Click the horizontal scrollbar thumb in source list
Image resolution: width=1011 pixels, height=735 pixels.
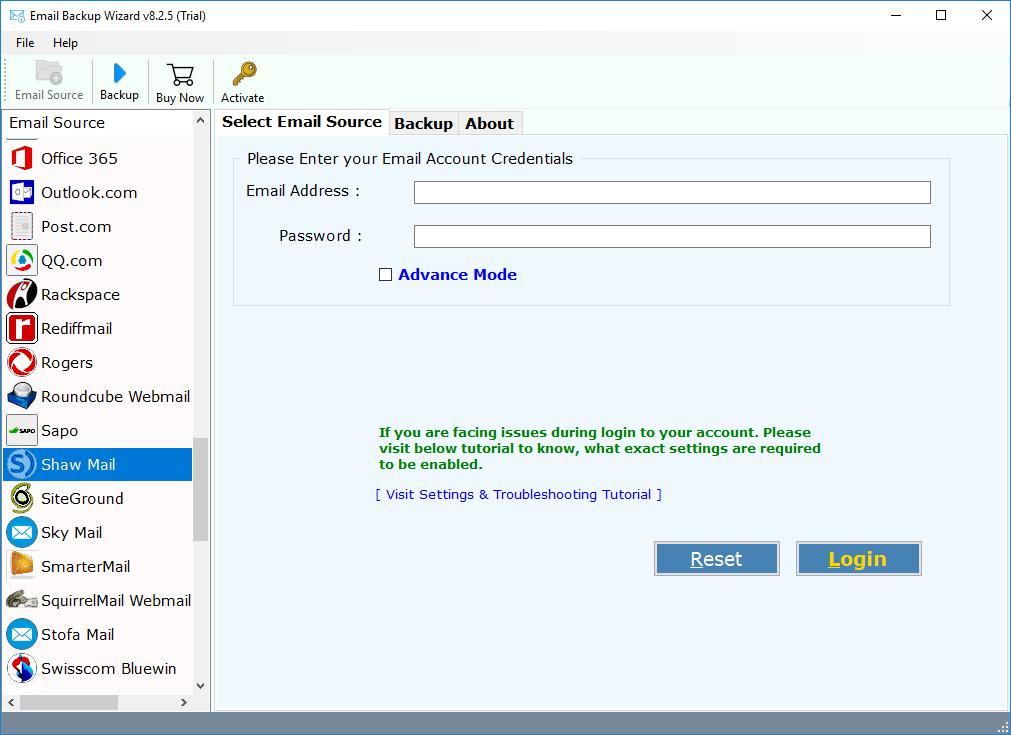click(69, 702)
